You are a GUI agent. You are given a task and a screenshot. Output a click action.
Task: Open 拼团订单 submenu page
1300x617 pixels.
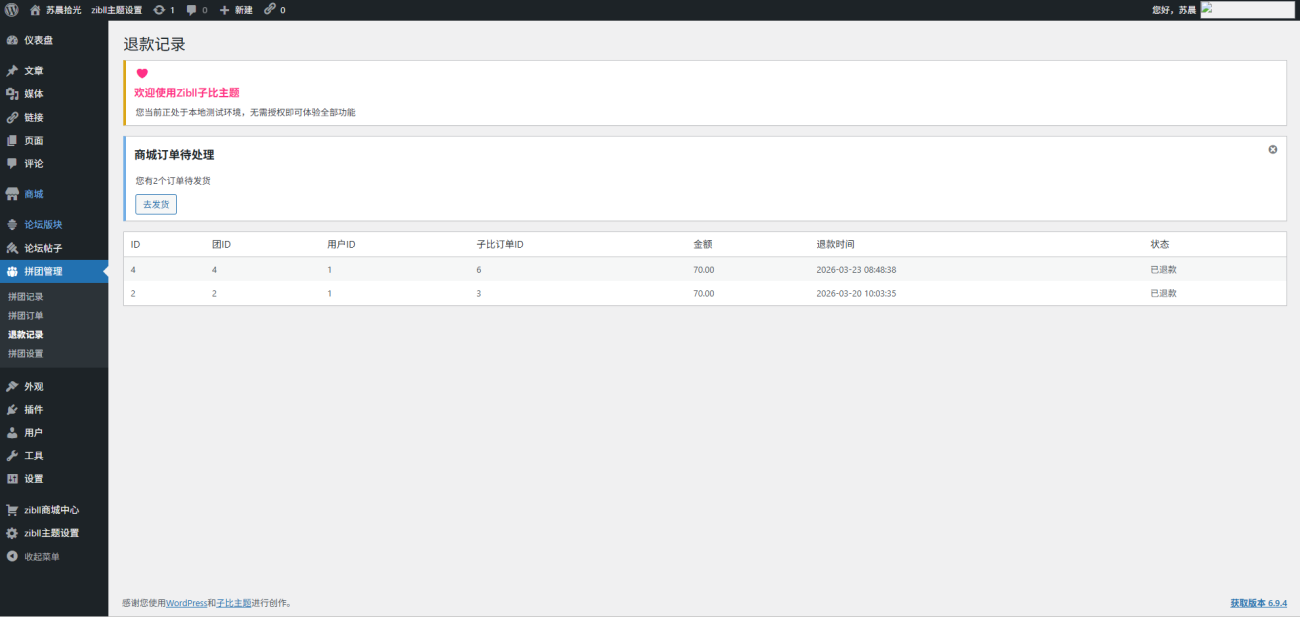tap(26, 316)
